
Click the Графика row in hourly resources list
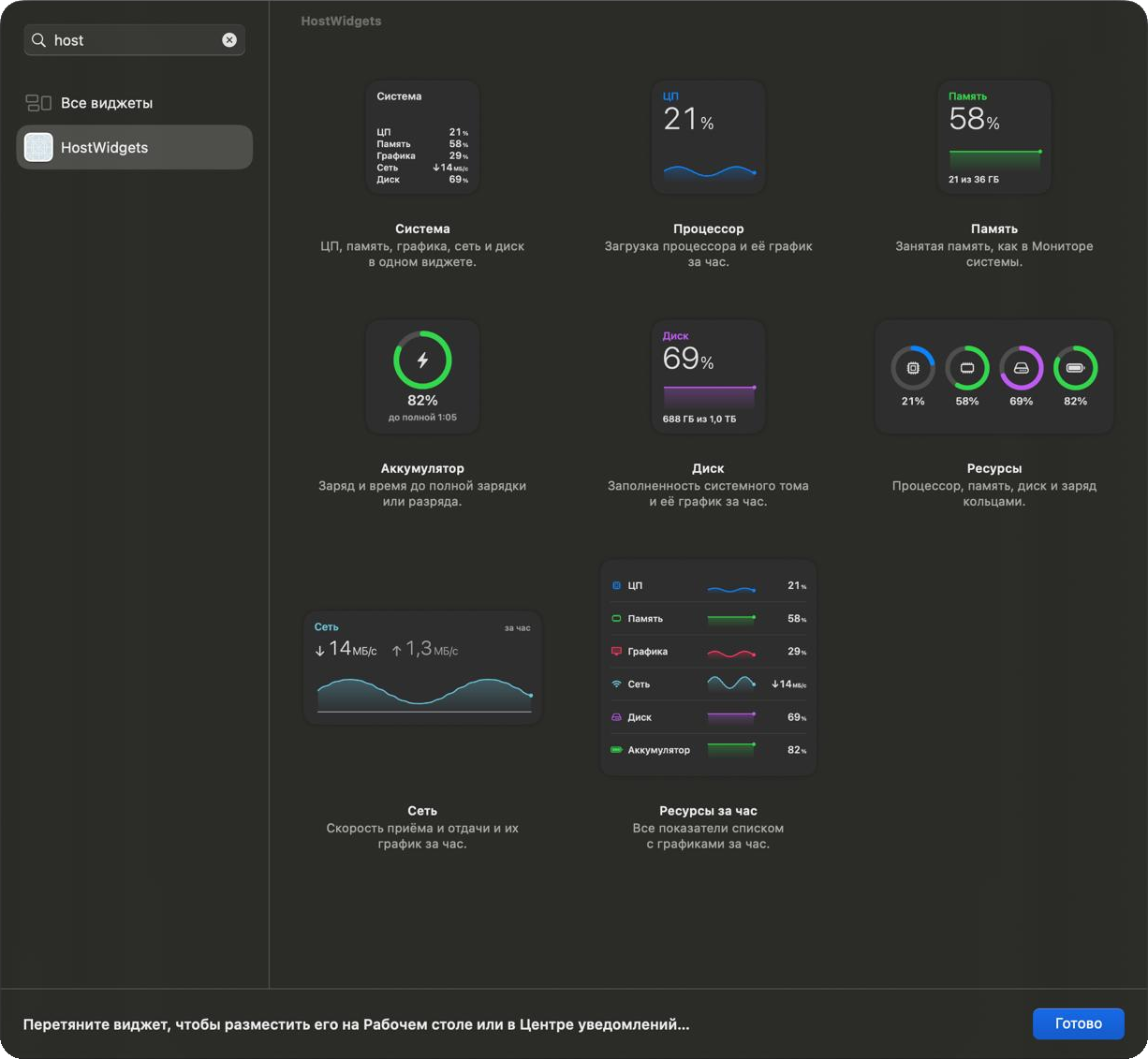pos(708,651)
